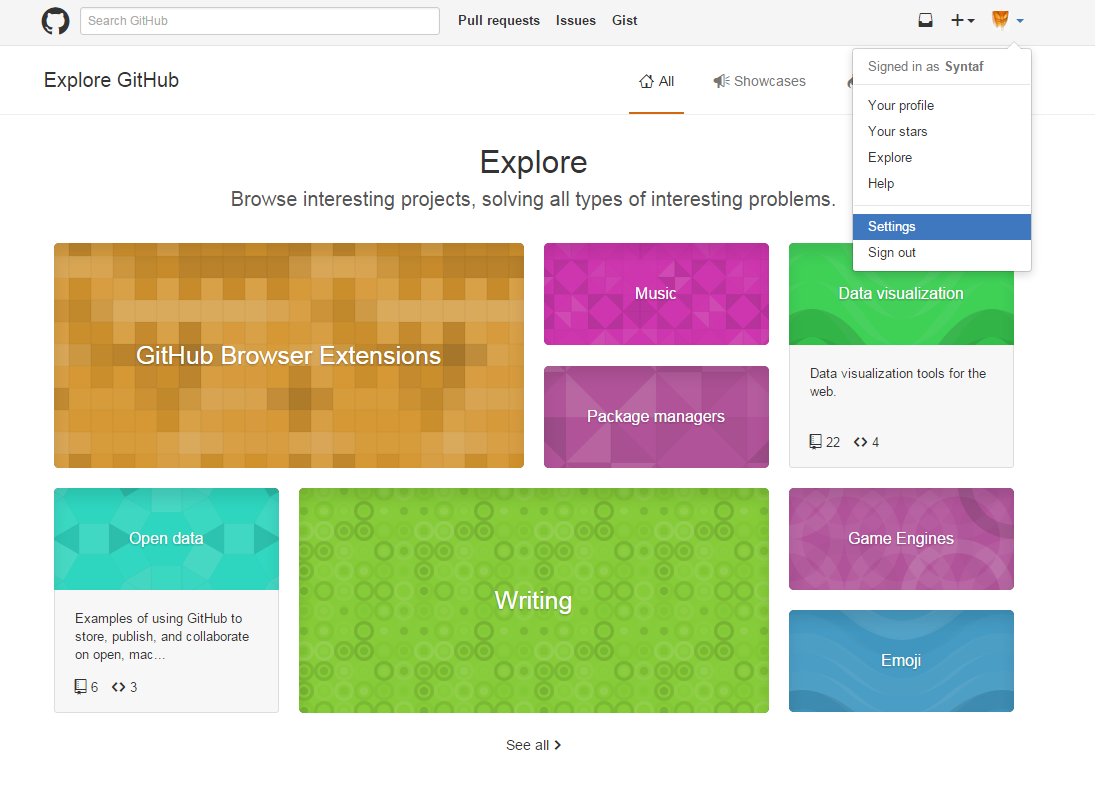
Task: Collapse the user menu dropdown arrow
Action: tap(1020, 21)
